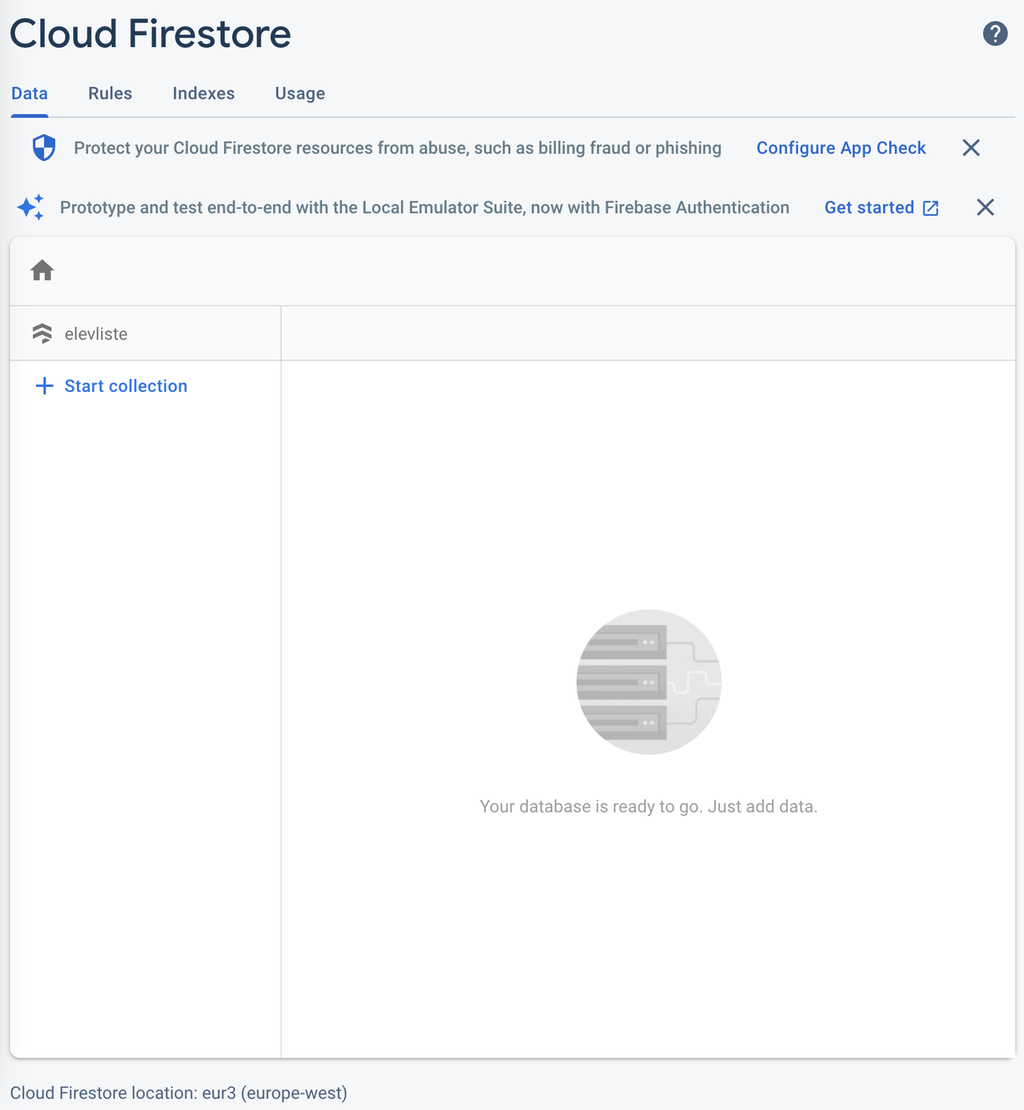
Task: Select the elevliste database name
Action: click(96, 334)
